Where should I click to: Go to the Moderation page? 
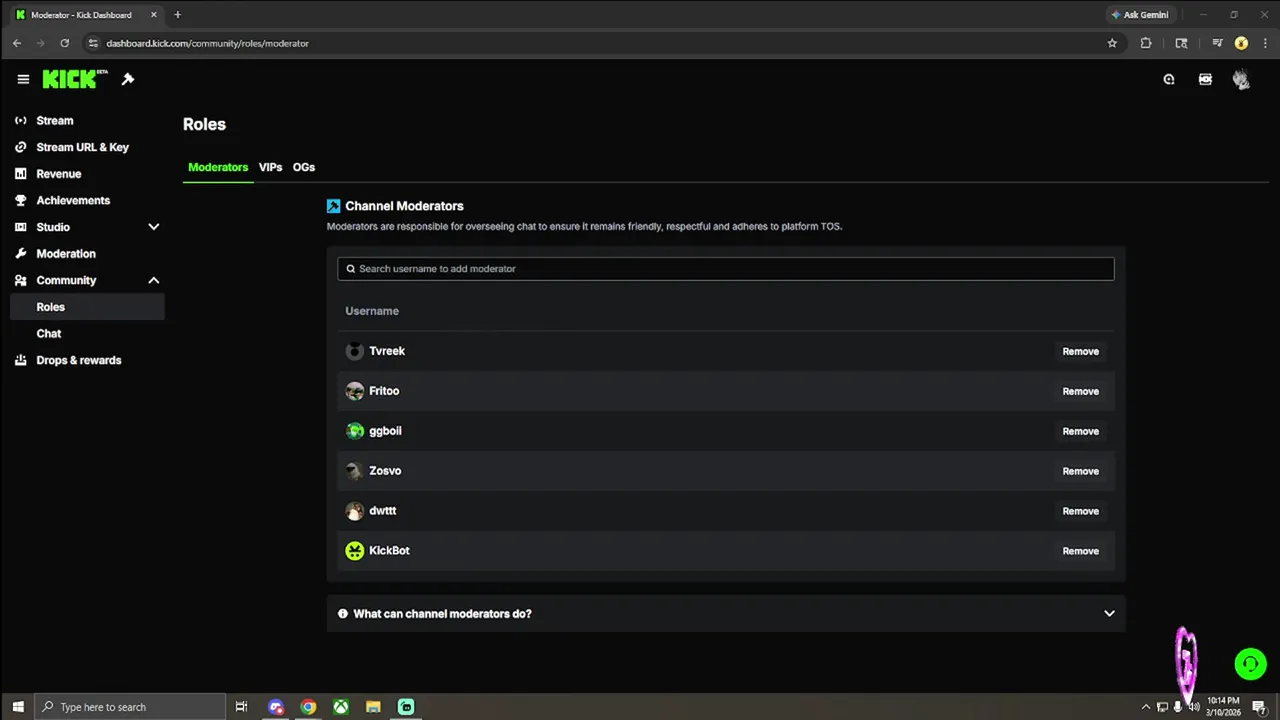point(66,254)
